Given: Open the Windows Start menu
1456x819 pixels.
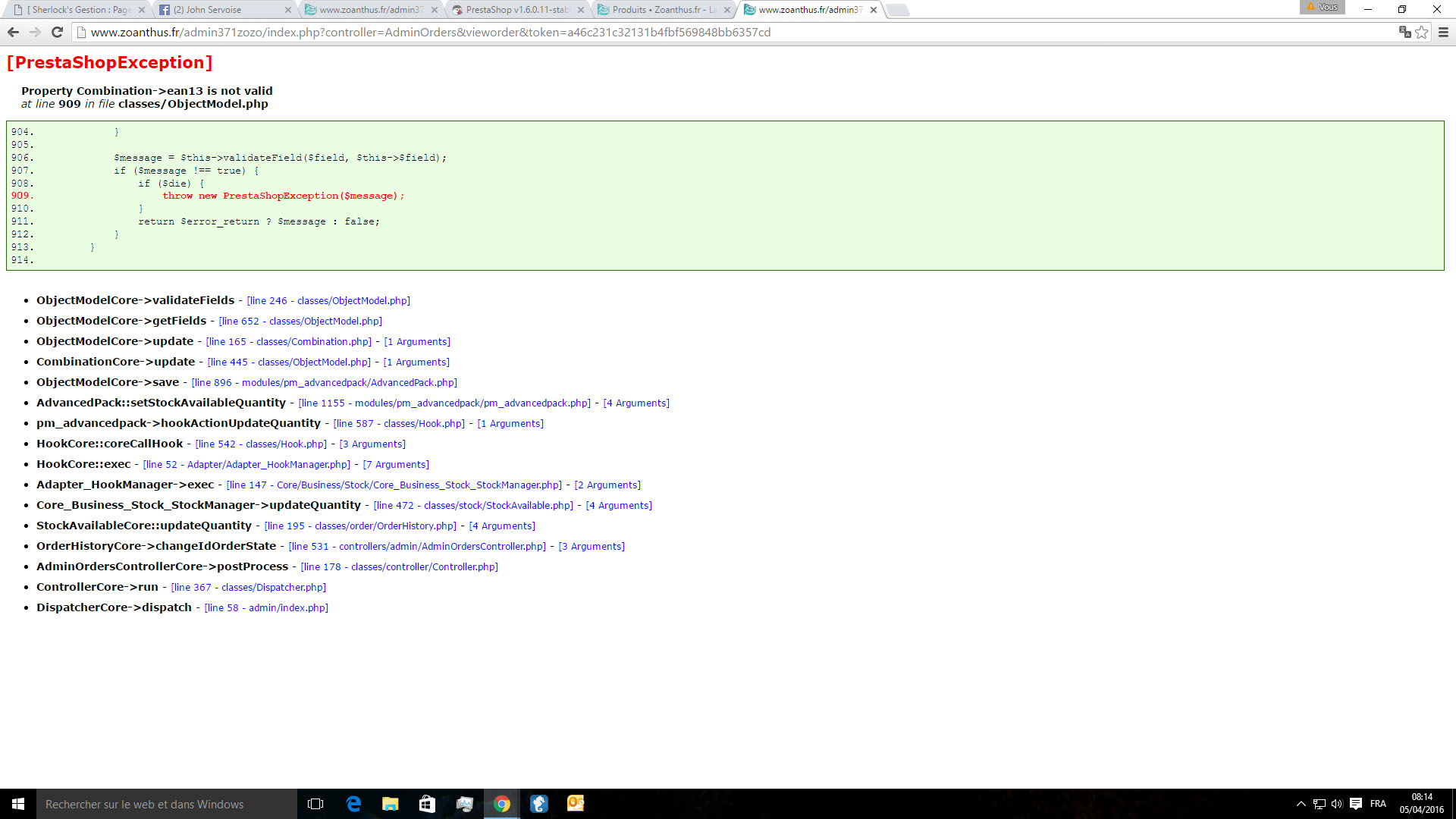Looking at the screenshot, I should pos(18,804).
